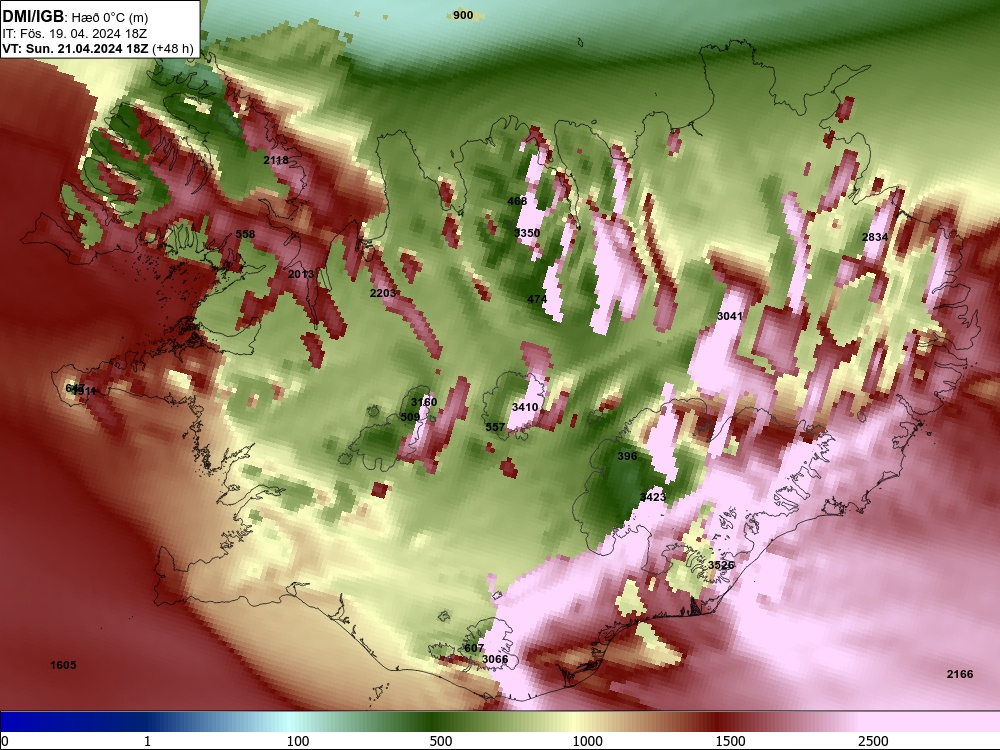Viewport: 1000px width, 750px height.
Task: Click the value 3526 on the map
Action: pyautogui.click(x=721, y=565)
